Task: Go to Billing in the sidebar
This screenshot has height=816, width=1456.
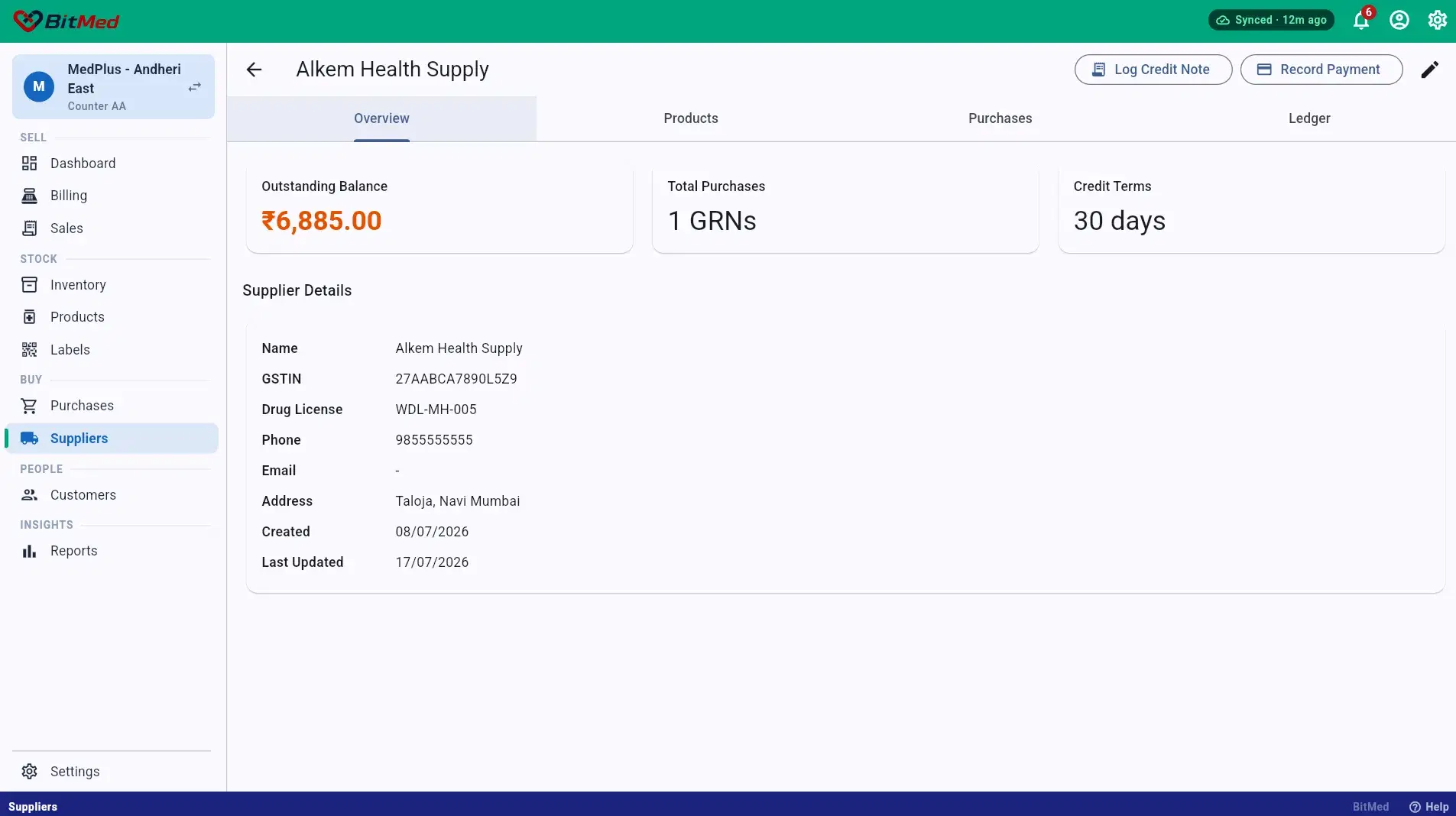Action: tap(112, 196)
